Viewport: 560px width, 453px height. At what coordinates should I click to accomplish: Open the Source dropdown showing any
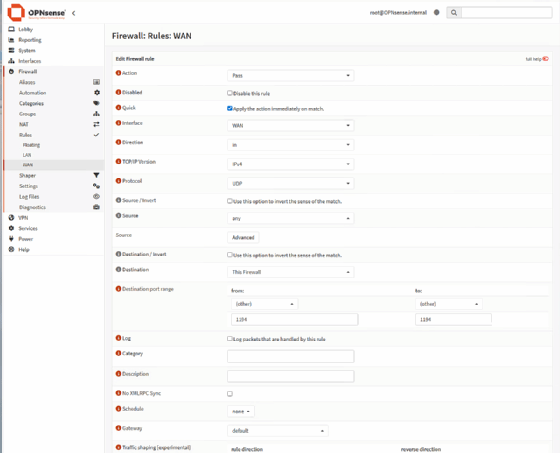tap(290, 218)
